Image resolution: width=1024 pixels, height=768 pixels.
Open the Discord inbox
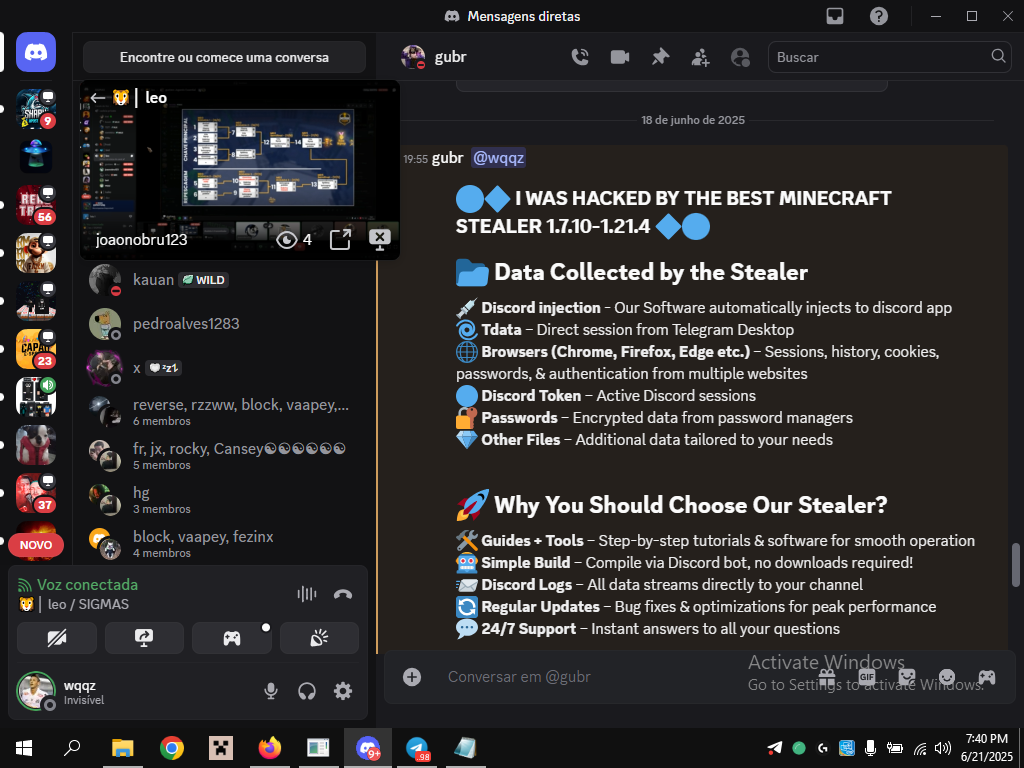(x=835, y=16)
